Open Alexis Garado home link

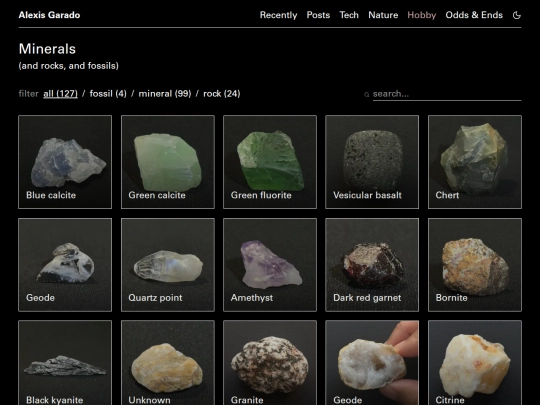tap(49, 15)
